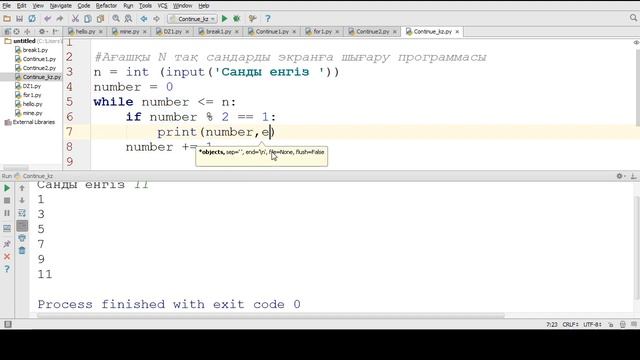Clear console output with the trash icon

(x=22, y=251)
